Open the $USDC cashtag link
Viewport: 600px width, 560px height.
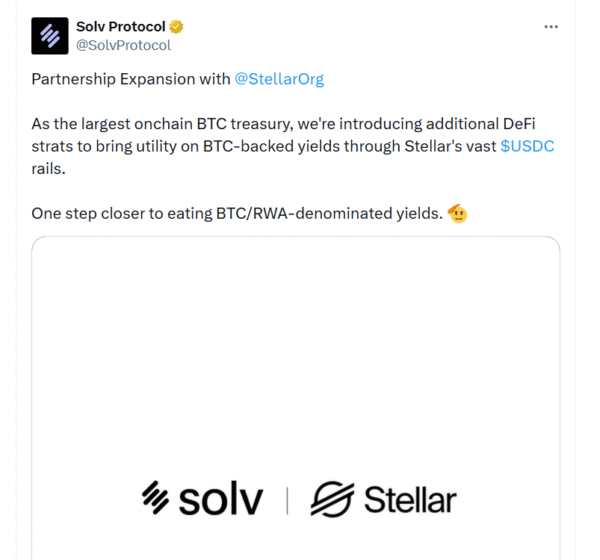pos(527,146)
